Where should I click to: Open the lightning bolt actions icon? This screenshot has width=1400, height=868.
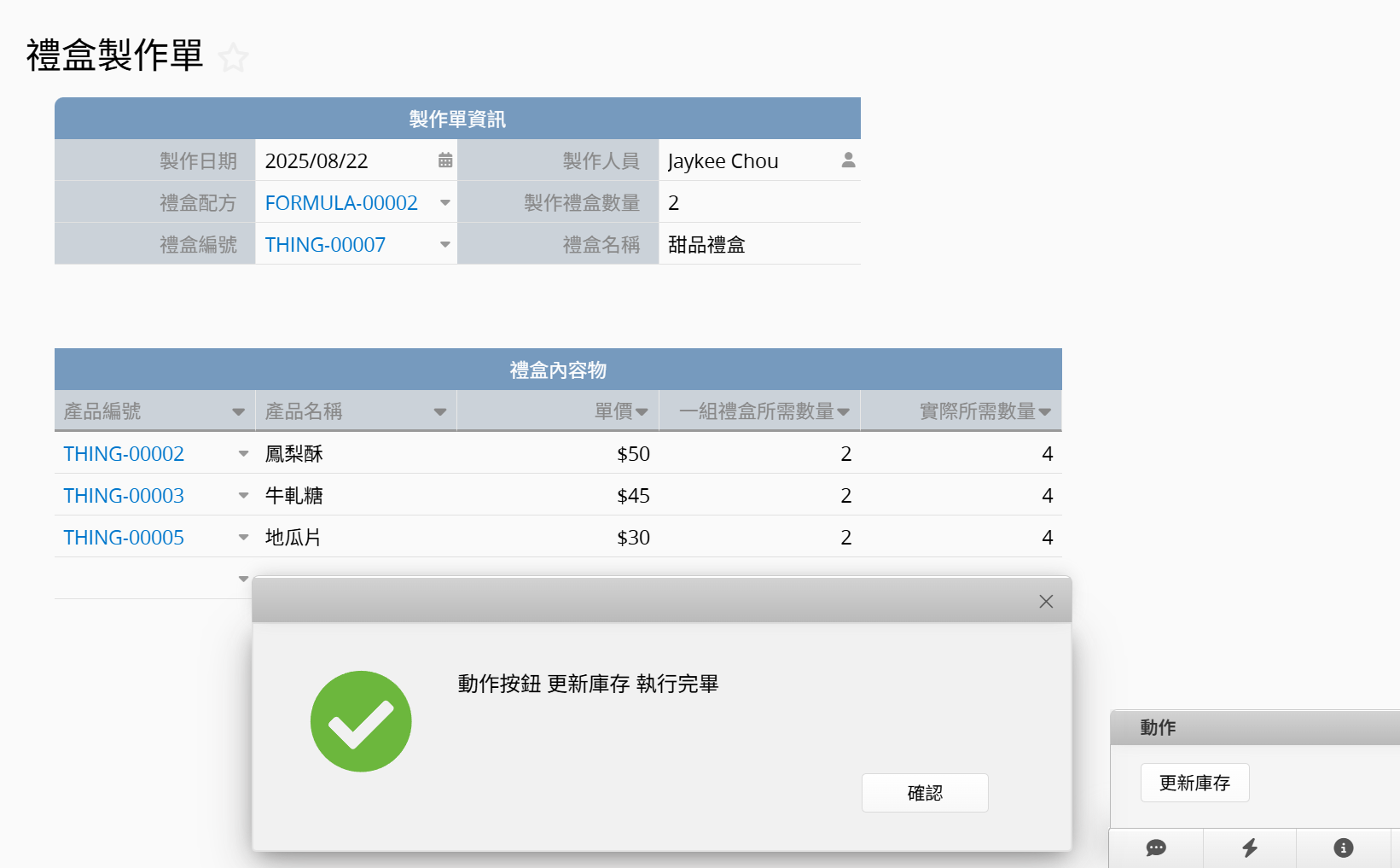click(1250, 848)
